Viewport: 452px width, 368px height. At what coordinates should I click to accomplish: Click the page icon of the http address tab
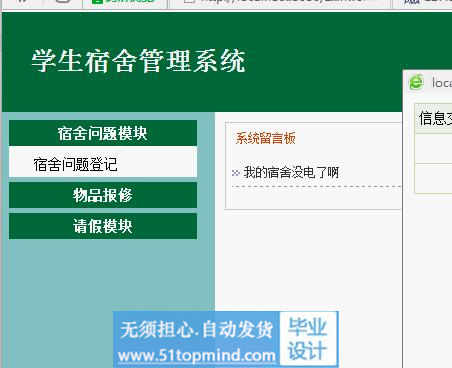tap(189, 1)
